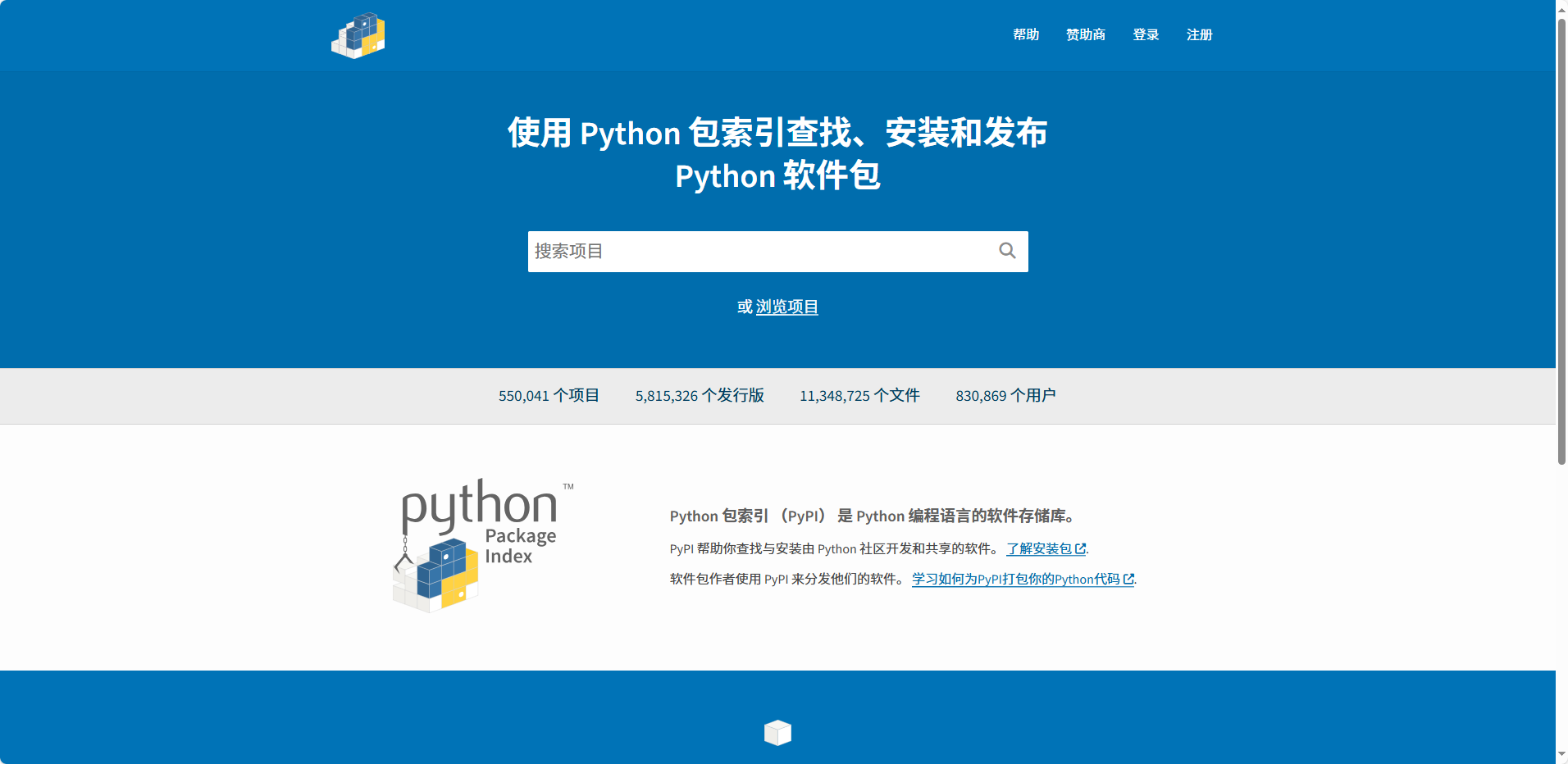The height and width of the screenshot is (764, 1568).
Task: Click the magnifier search button
Action: pyautogui.click(x=1007, y=251)
